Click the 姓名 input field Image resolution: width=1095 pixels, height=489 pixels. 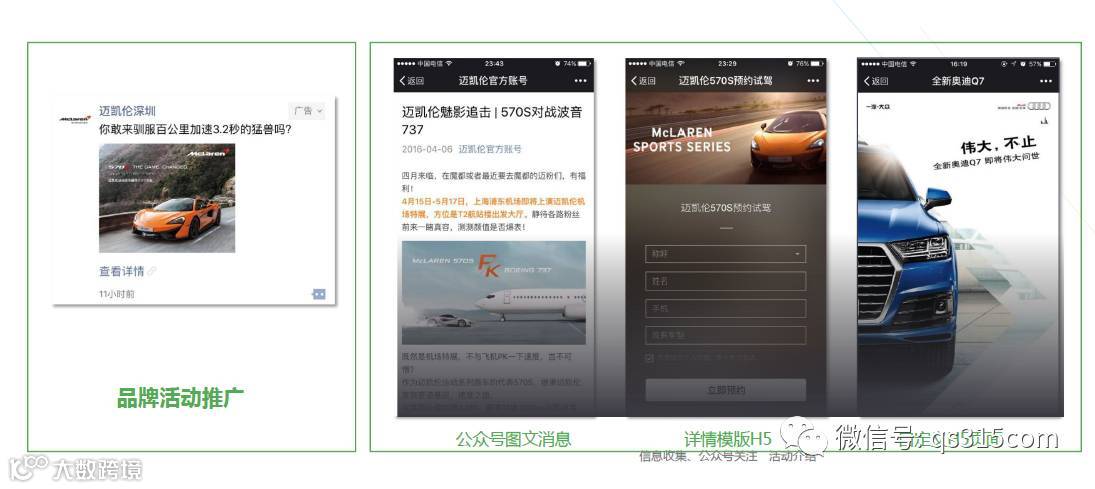(726, 281)
